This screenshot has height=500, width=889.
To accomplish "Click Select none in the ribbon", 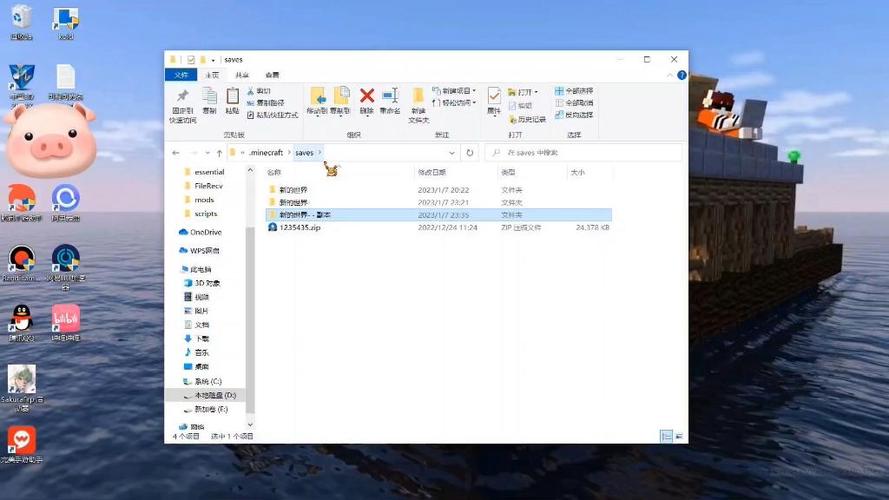I will (574, 103).
